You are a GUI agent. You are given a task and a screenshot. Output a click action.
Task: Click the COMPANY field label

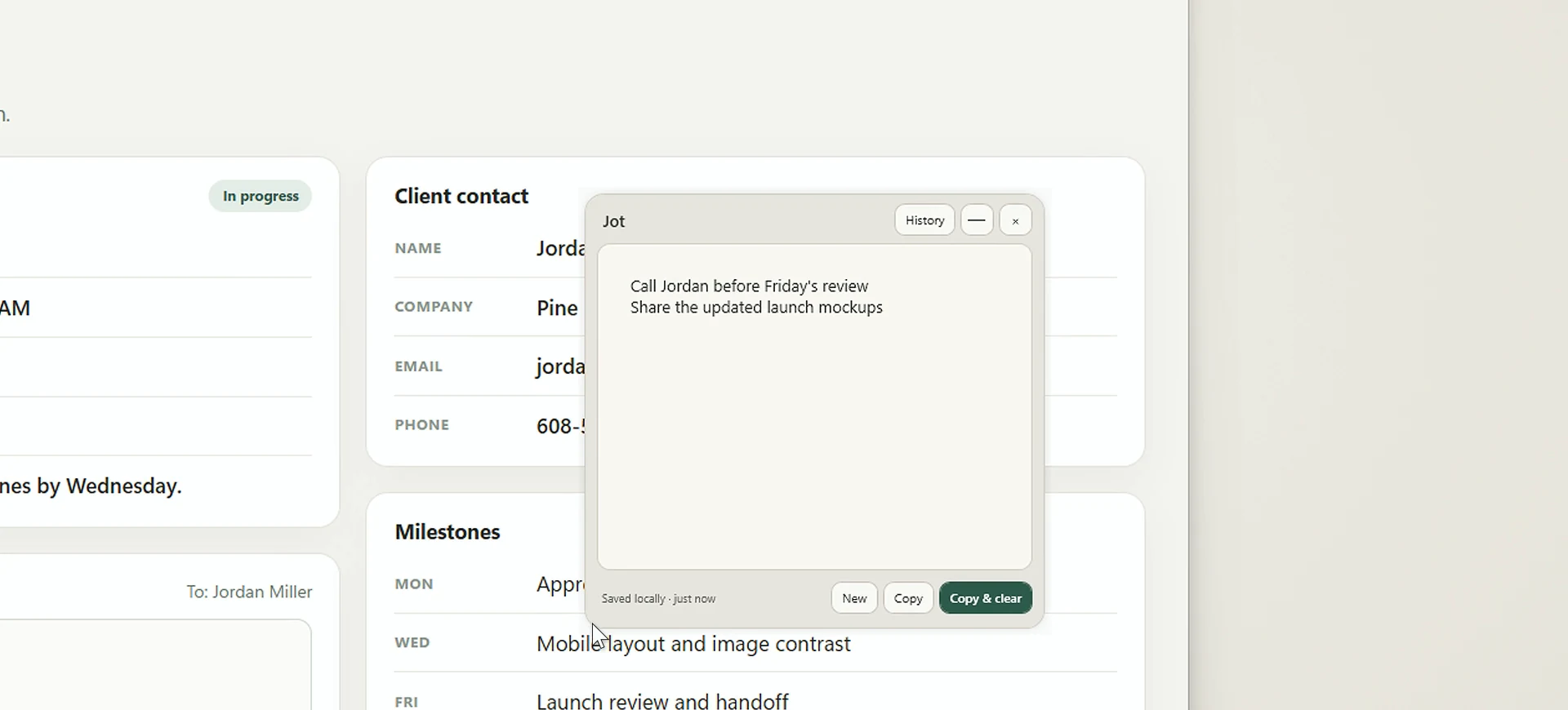click(434, 307)
